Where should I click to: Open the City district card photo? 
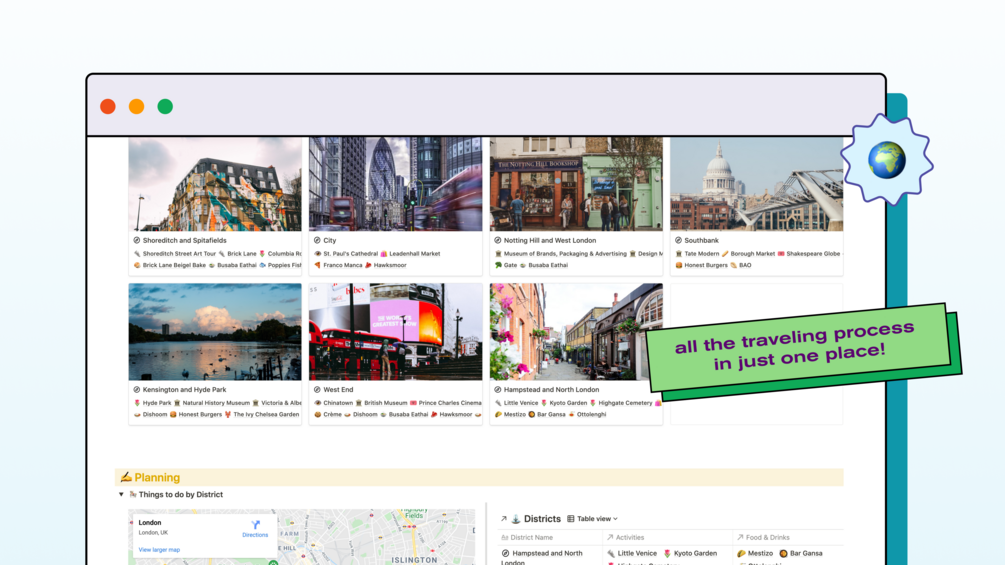coord(395,184)
